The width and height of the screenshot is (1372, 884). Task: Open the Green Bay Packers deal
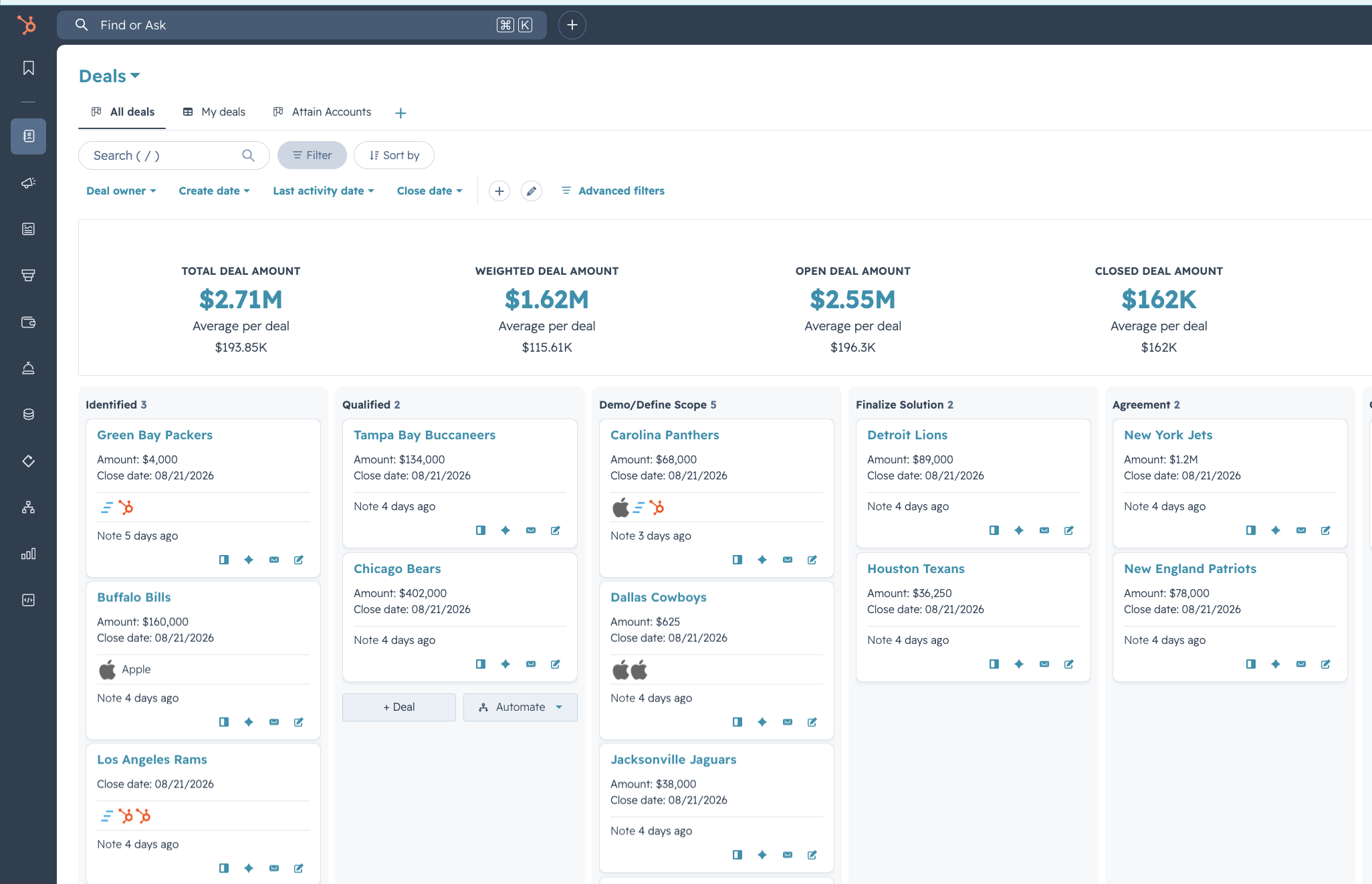pyautogui.click(x=154, y=435)
